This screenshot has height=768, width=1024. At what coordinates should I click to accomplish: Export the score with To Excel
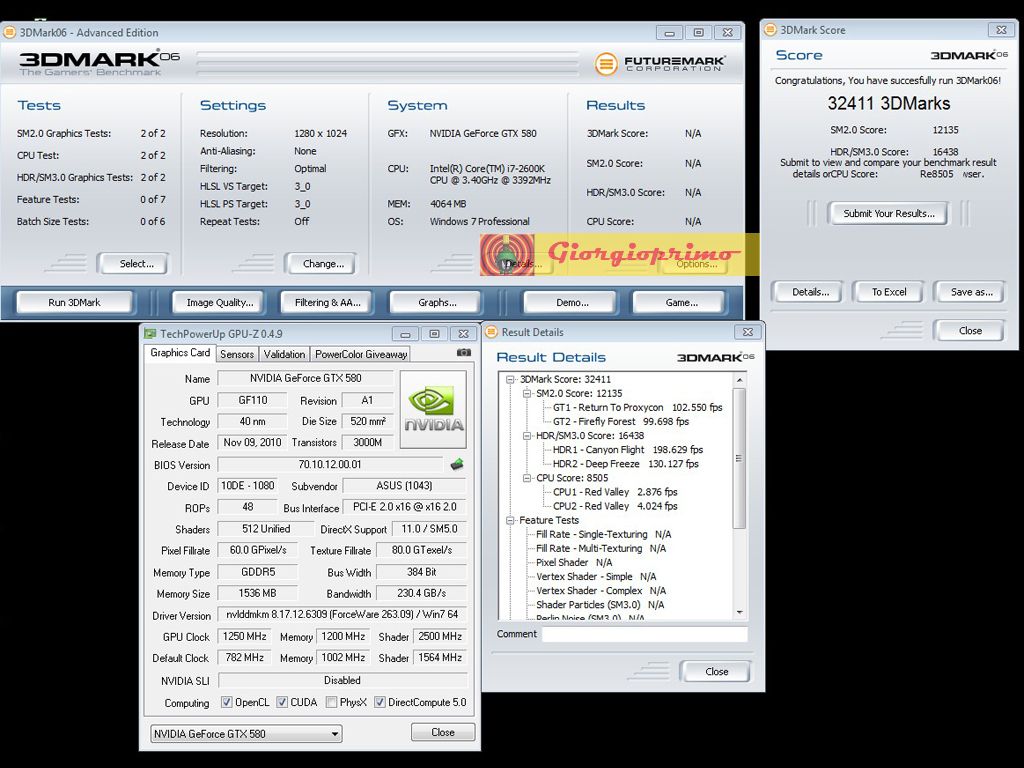[889, 292]
